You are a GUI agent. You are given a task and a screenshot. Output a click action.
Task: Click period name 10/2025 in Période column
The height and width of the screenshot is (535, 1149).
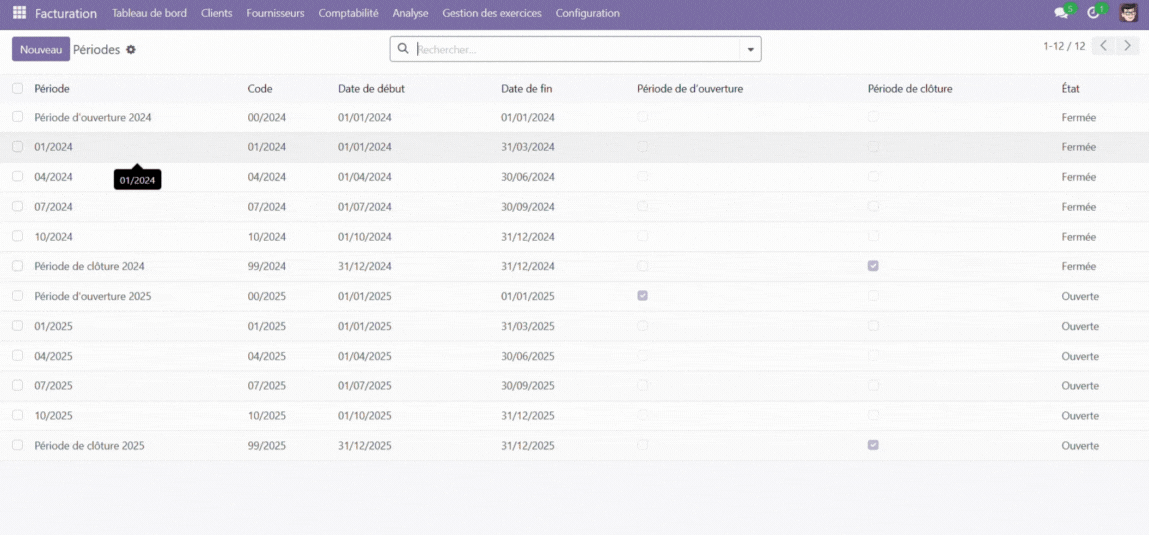click(53, 416)
